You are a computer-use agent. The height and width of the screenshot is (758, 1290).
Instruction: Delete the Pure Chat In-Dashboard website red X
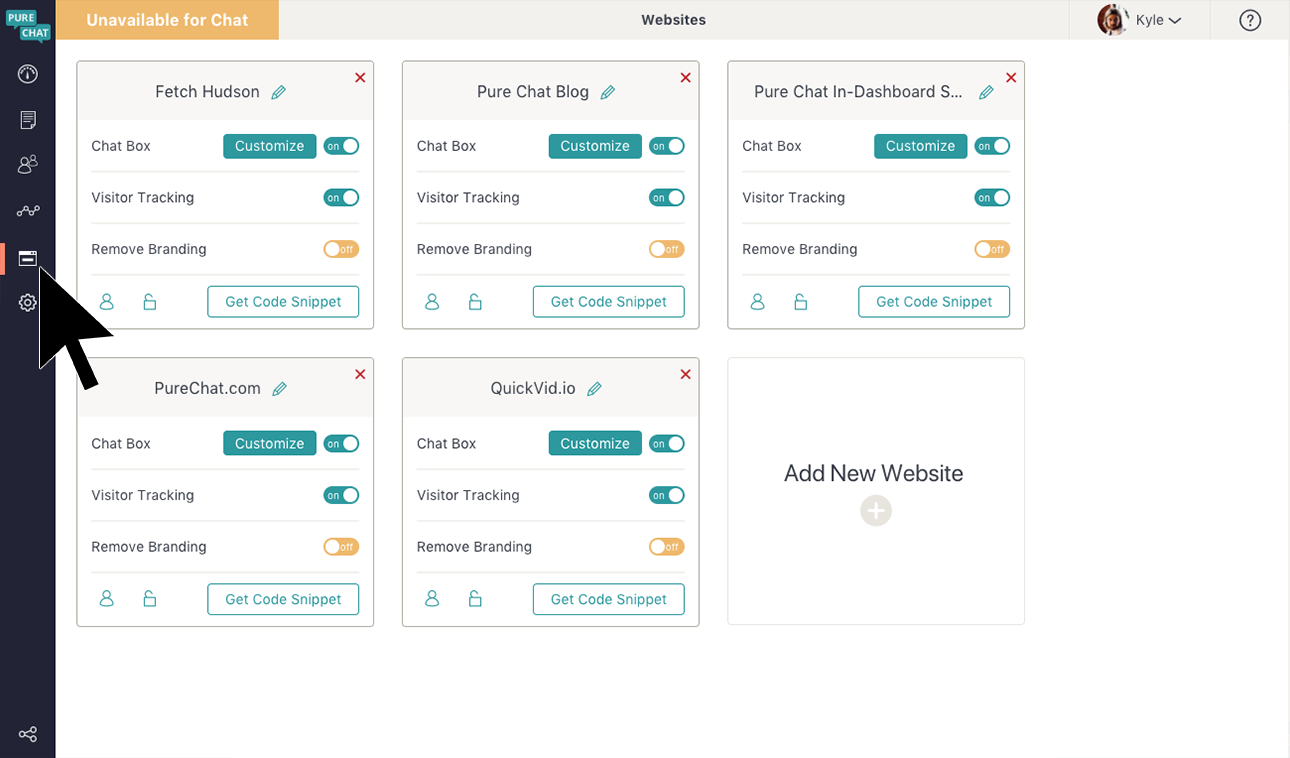pyautogui.click(x=1011, y=77)
